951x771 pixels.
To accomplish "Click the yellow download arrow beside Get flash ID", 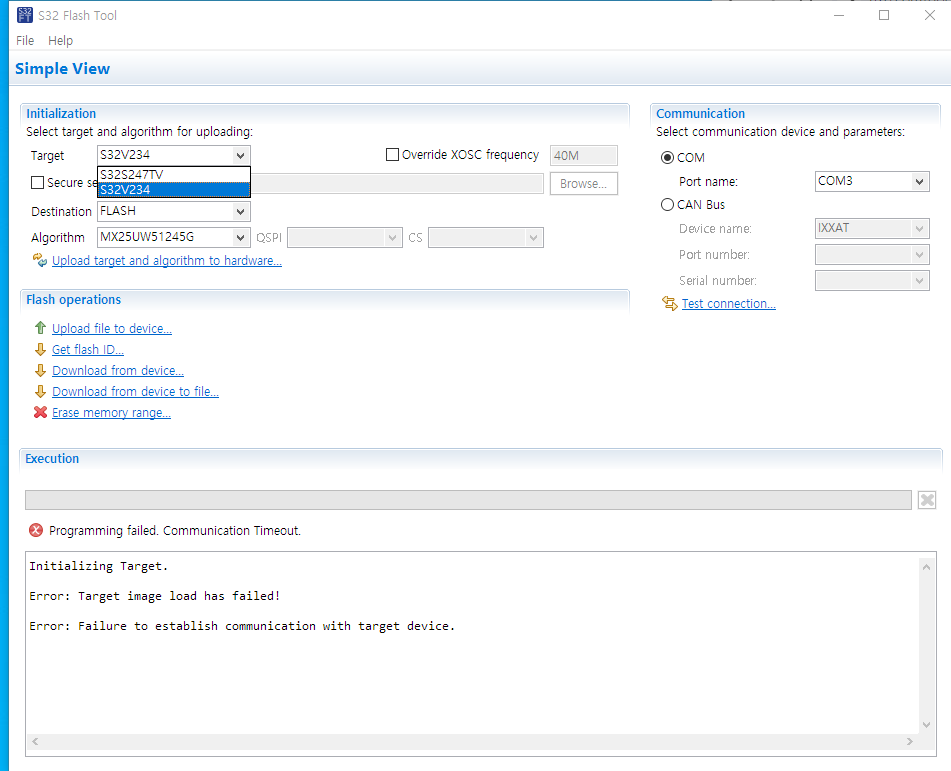I will pyautogui.click(x=40, y=349).
